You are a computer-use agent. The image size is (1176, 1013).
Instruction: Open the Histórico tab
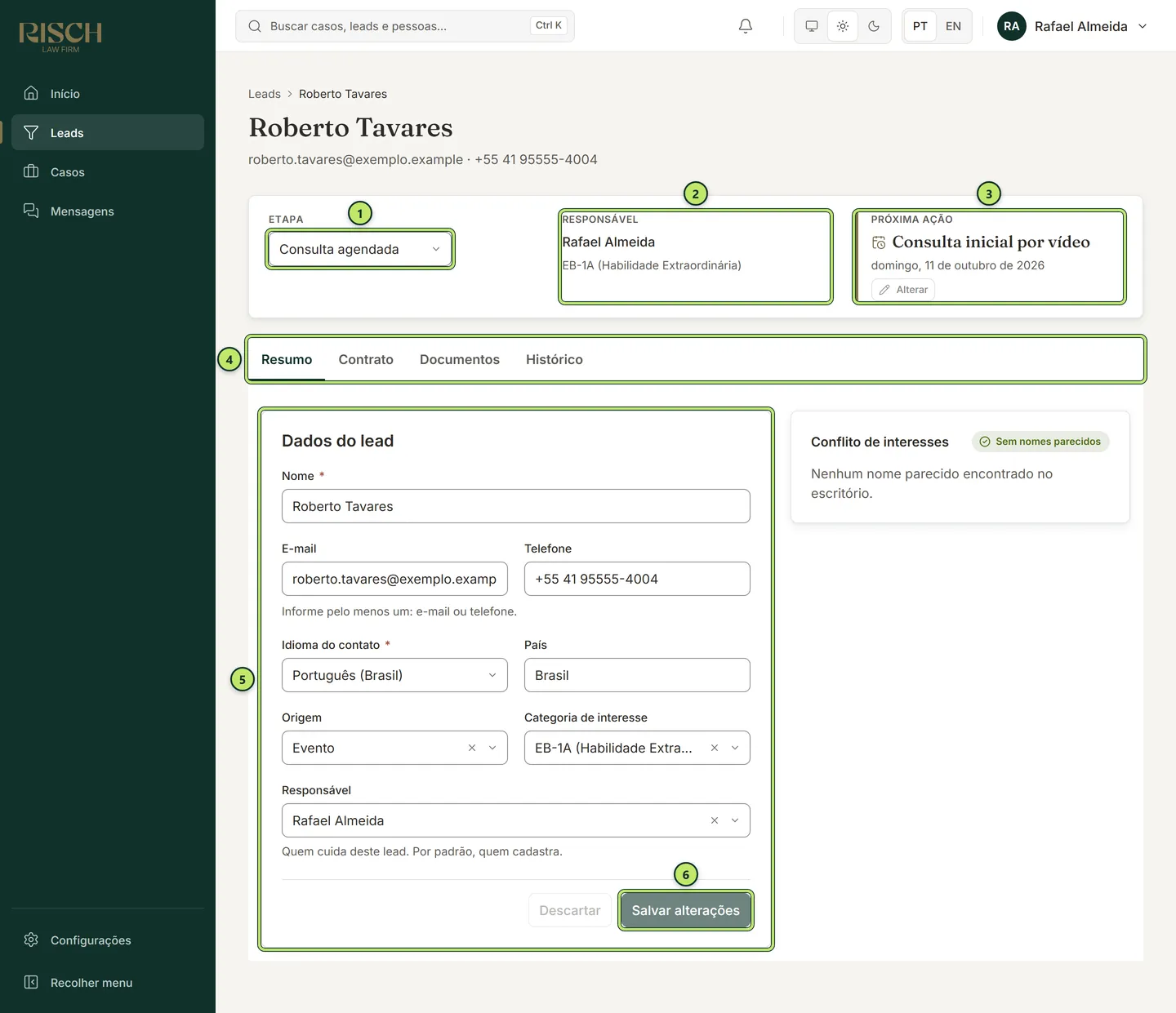[x=555, y=359]
